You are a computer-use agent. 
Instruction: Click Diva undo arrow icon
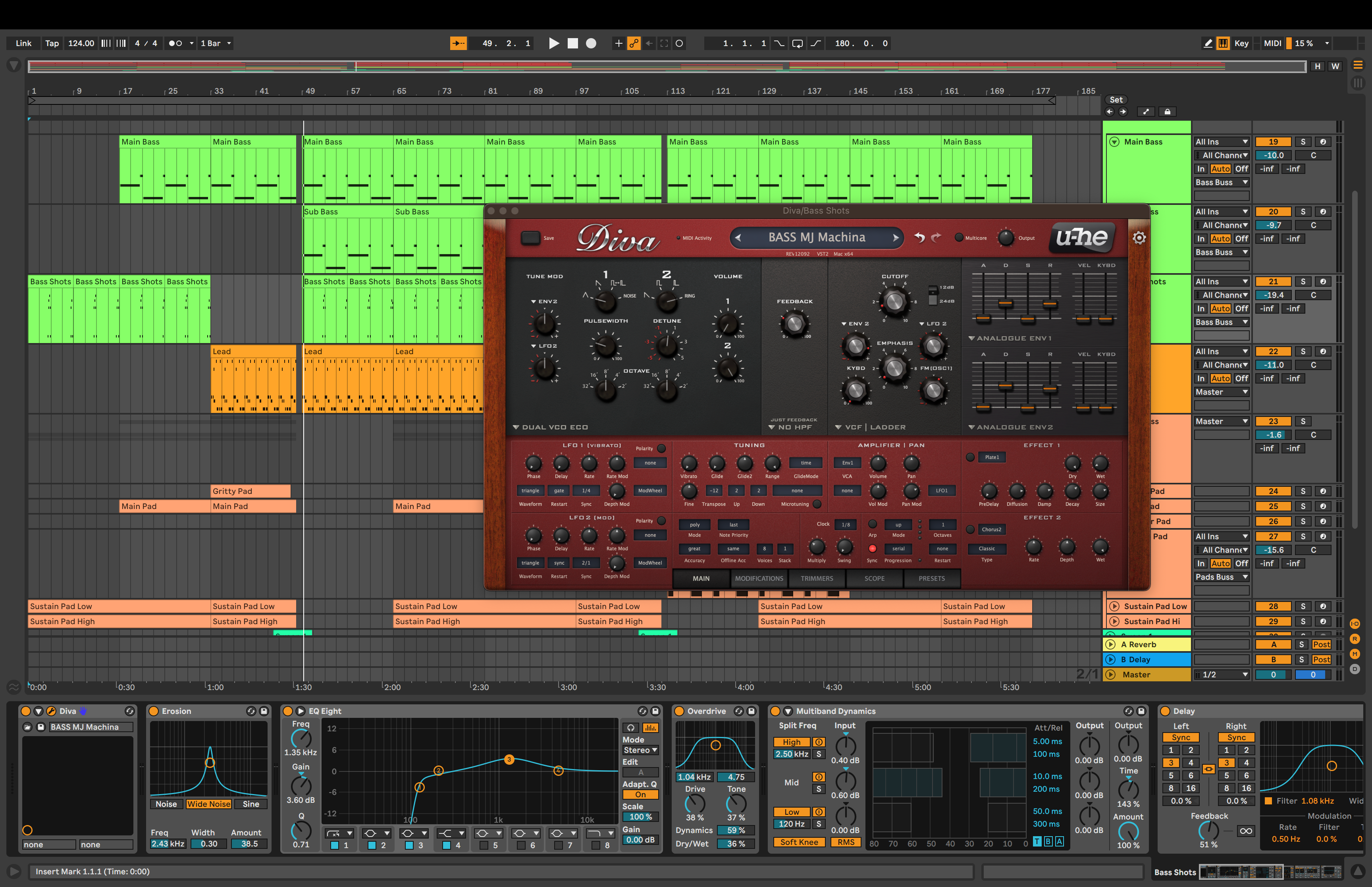pos(919,237)
